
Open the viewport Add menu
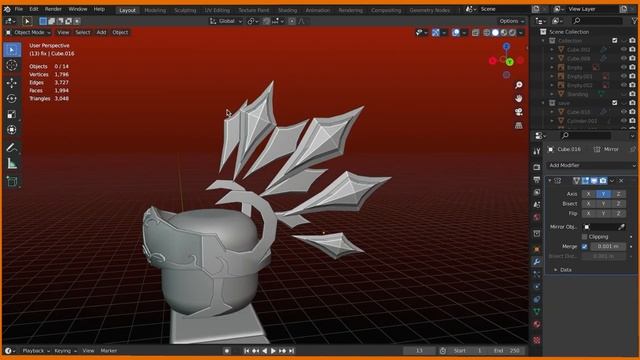coord(101,32)
